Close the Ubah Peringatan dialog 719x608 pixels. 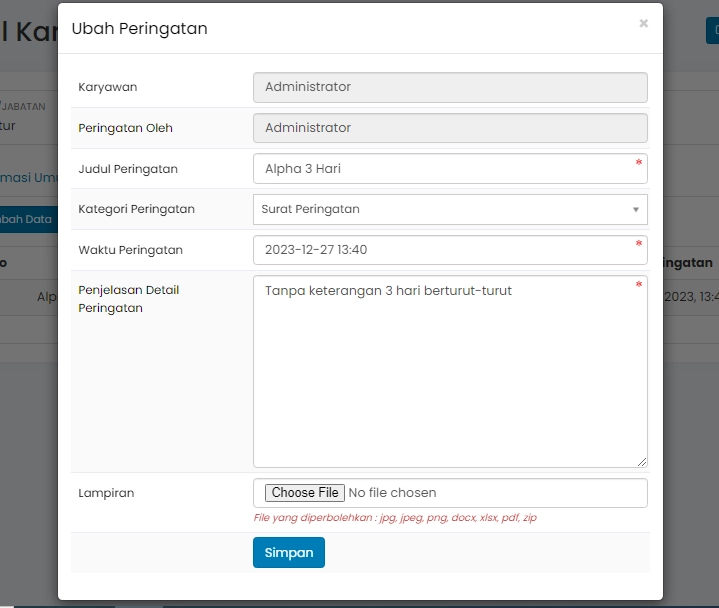(x=643, y=23)
